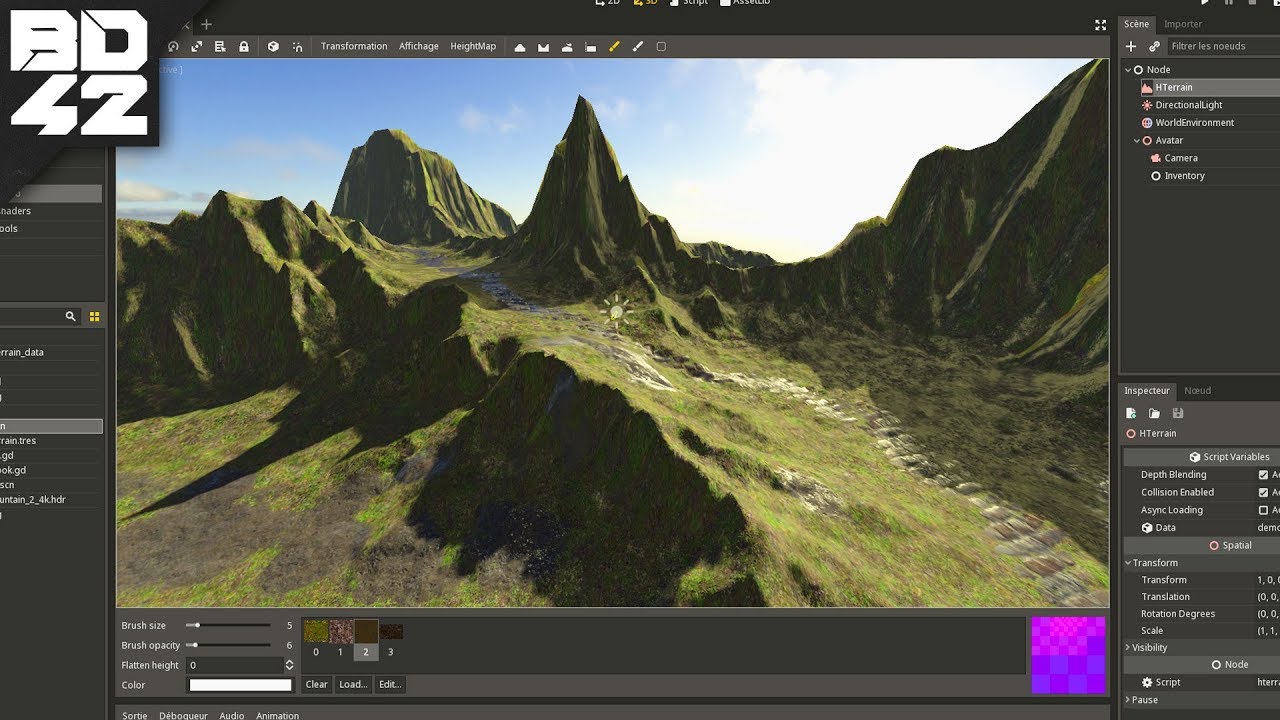1280x720 pixels.
Task: Click the purple terrain minimap preview
Action: coord(1069,655)
